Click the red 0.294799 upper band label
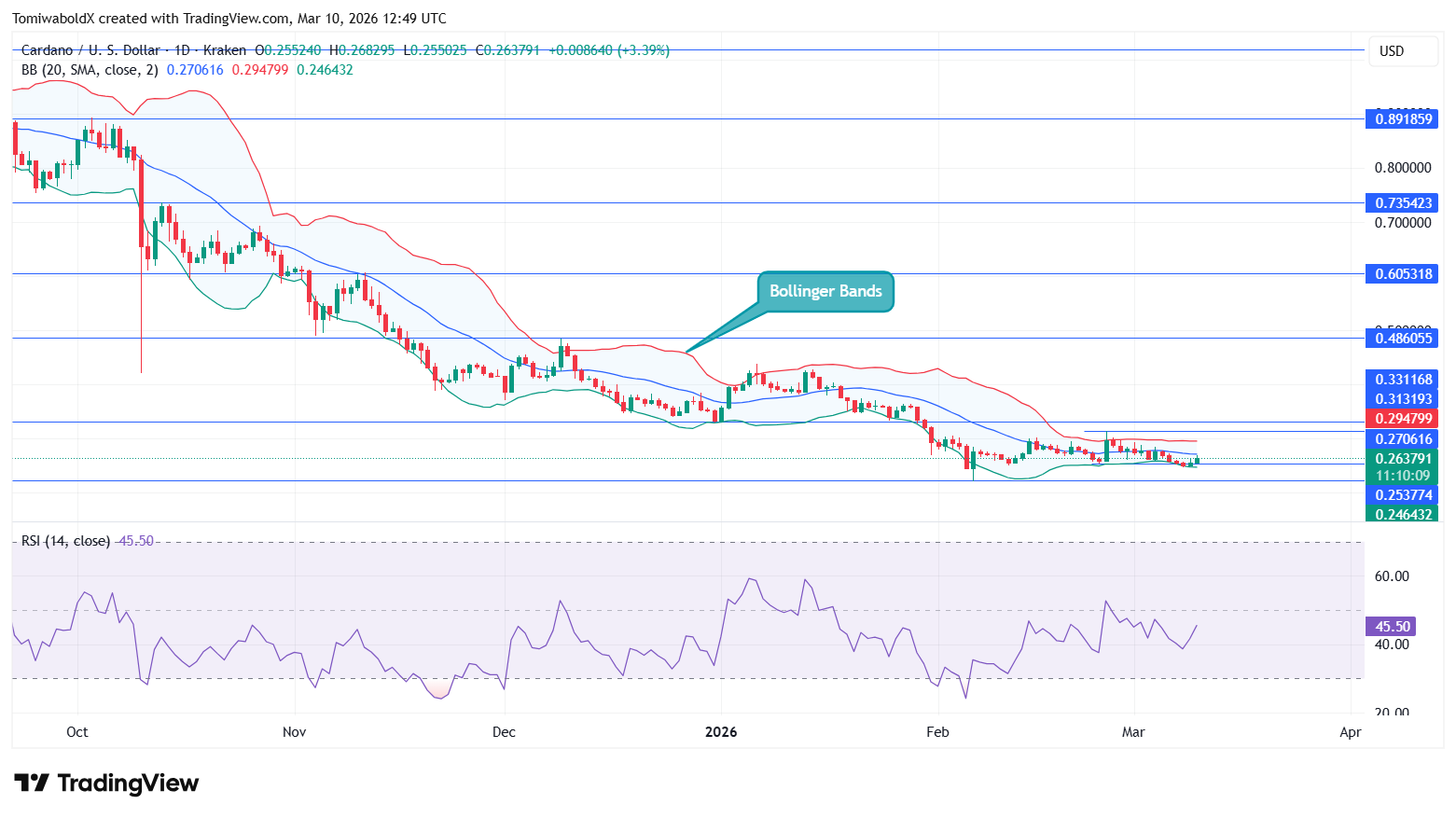Screen dimensions: 1456x818 (1402, 419)
